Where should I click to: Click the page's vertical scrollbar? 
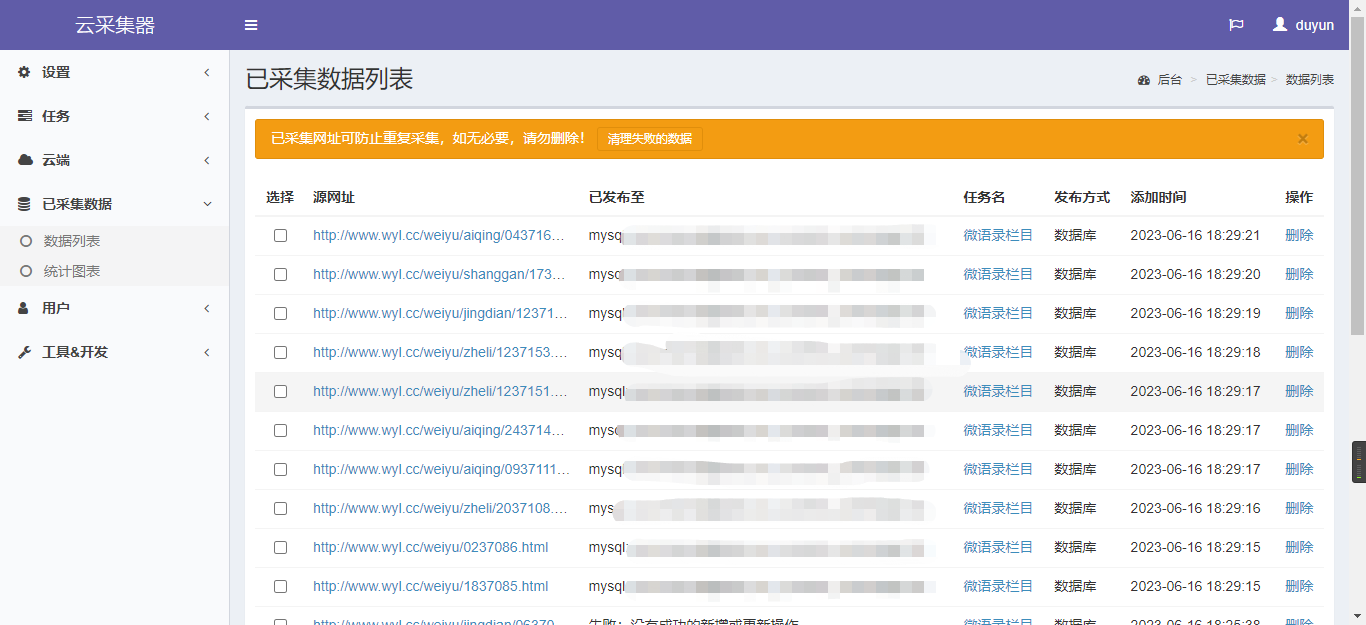tap(1358, 300)
